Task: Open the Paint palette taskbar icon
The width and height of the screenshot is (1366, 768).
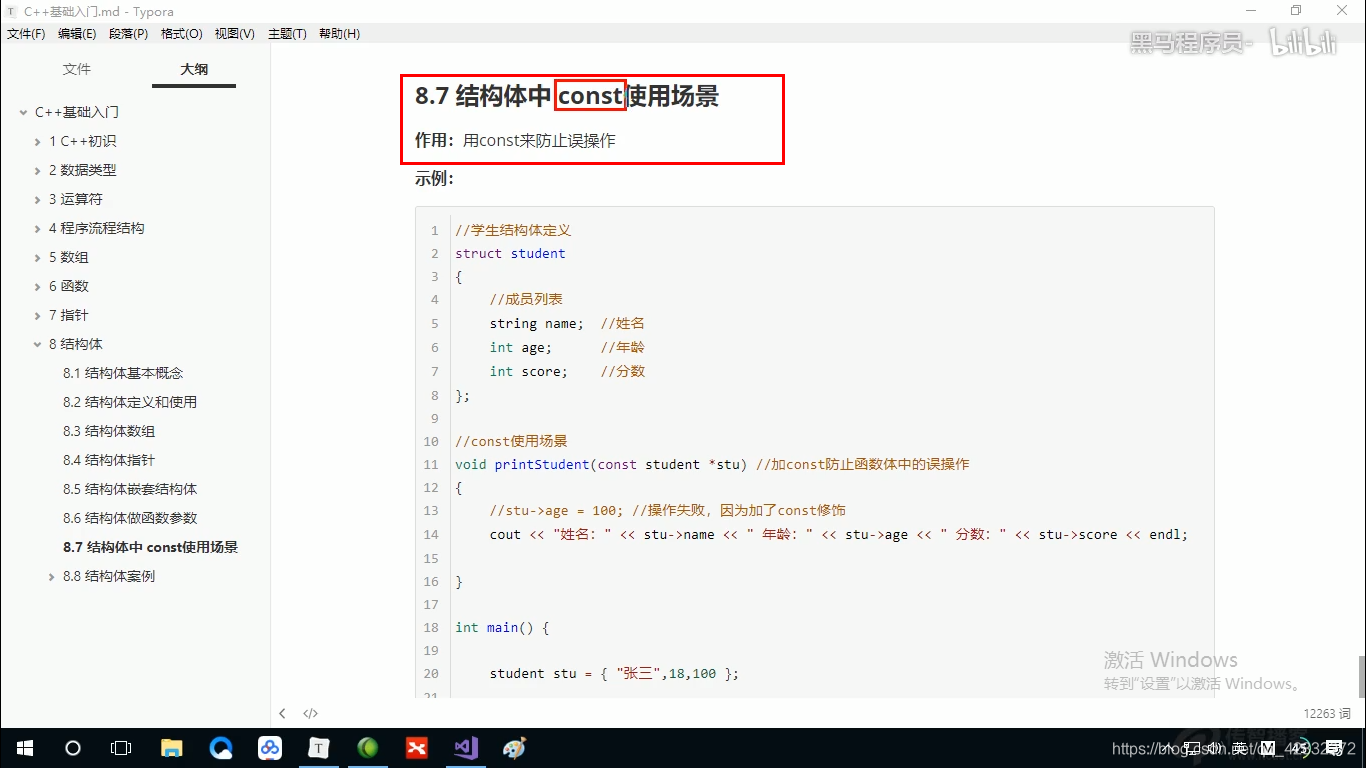Action: (x=515, y=748)
